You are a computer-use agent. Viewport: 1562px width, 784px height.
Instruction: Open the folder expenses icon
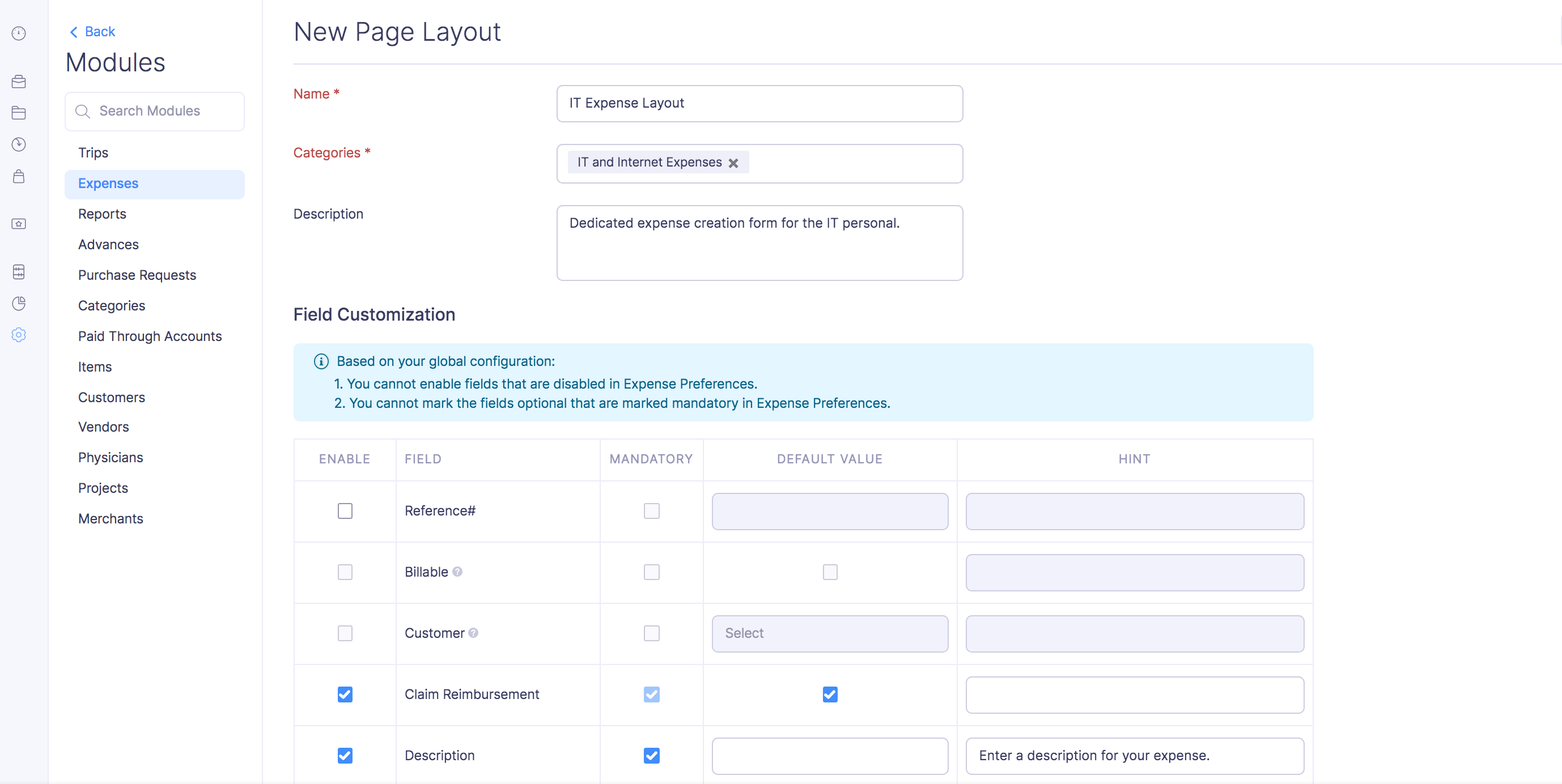[19, 113]
